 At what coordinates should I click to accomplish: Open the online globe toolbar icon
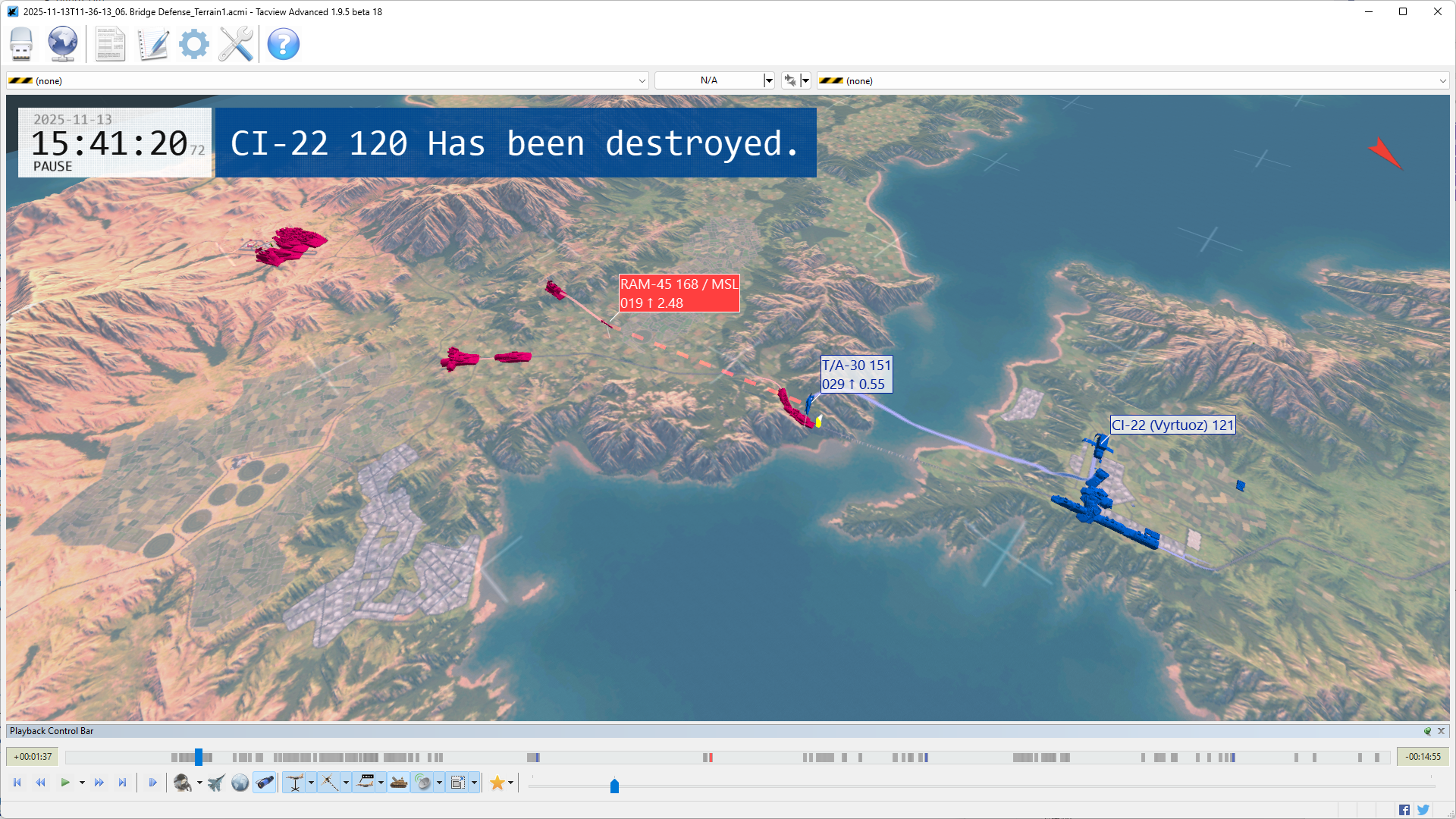(x=63, y=44)
